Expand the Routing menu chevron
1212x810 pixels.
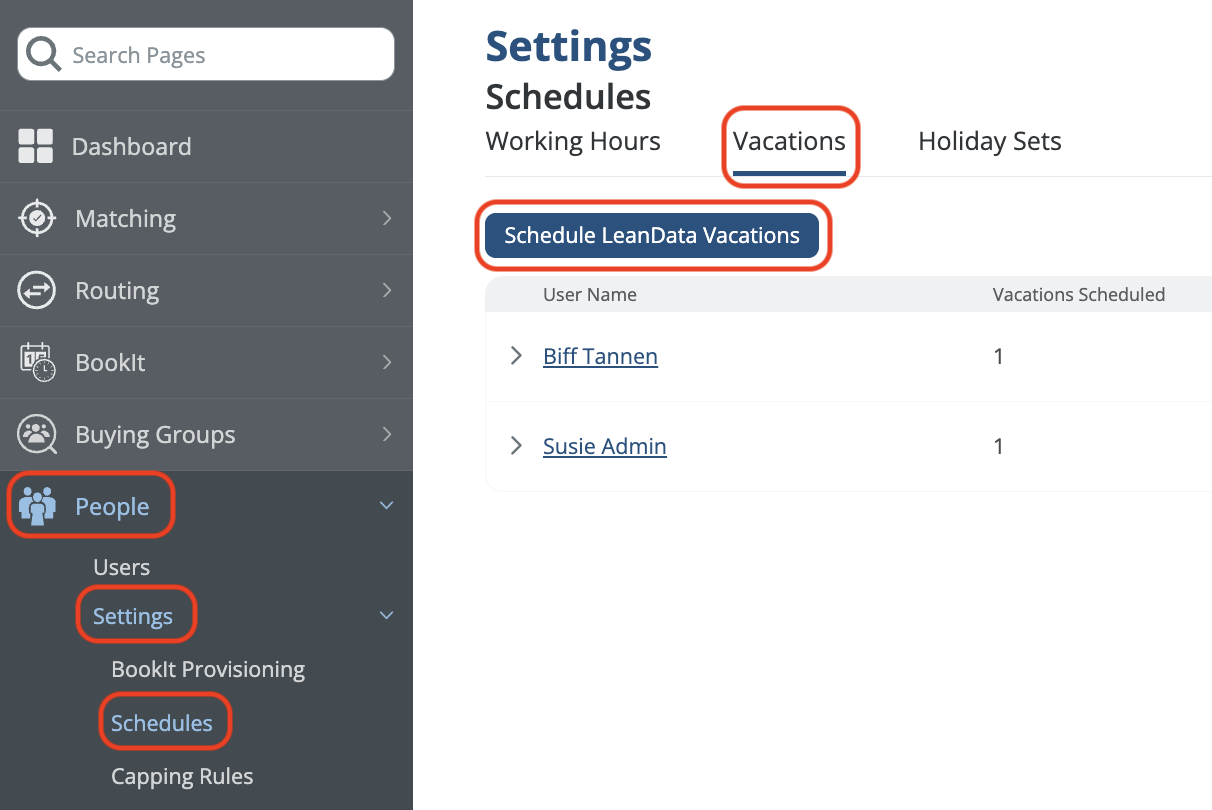387,291
